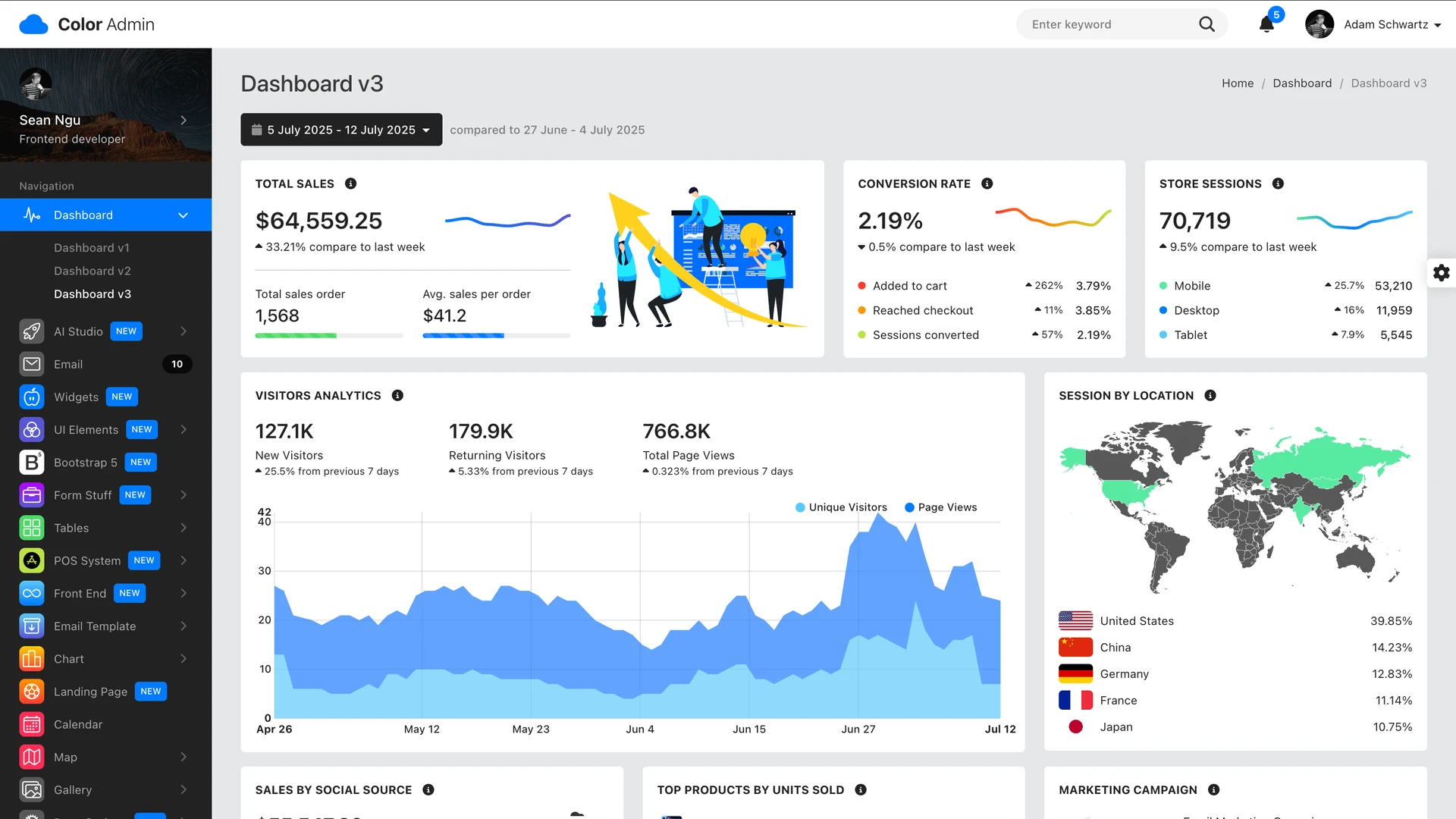Click Avg. sales per order progress bar
Screen dimensions: 1456x819
tap(496, 335)
